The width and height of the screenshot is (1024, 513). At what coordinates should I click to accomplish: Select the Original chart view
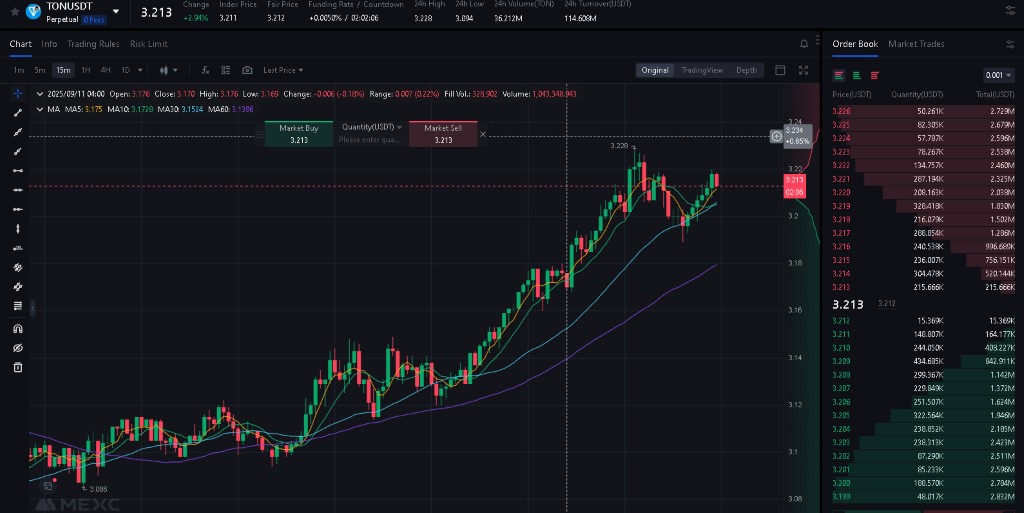point(655,70)
